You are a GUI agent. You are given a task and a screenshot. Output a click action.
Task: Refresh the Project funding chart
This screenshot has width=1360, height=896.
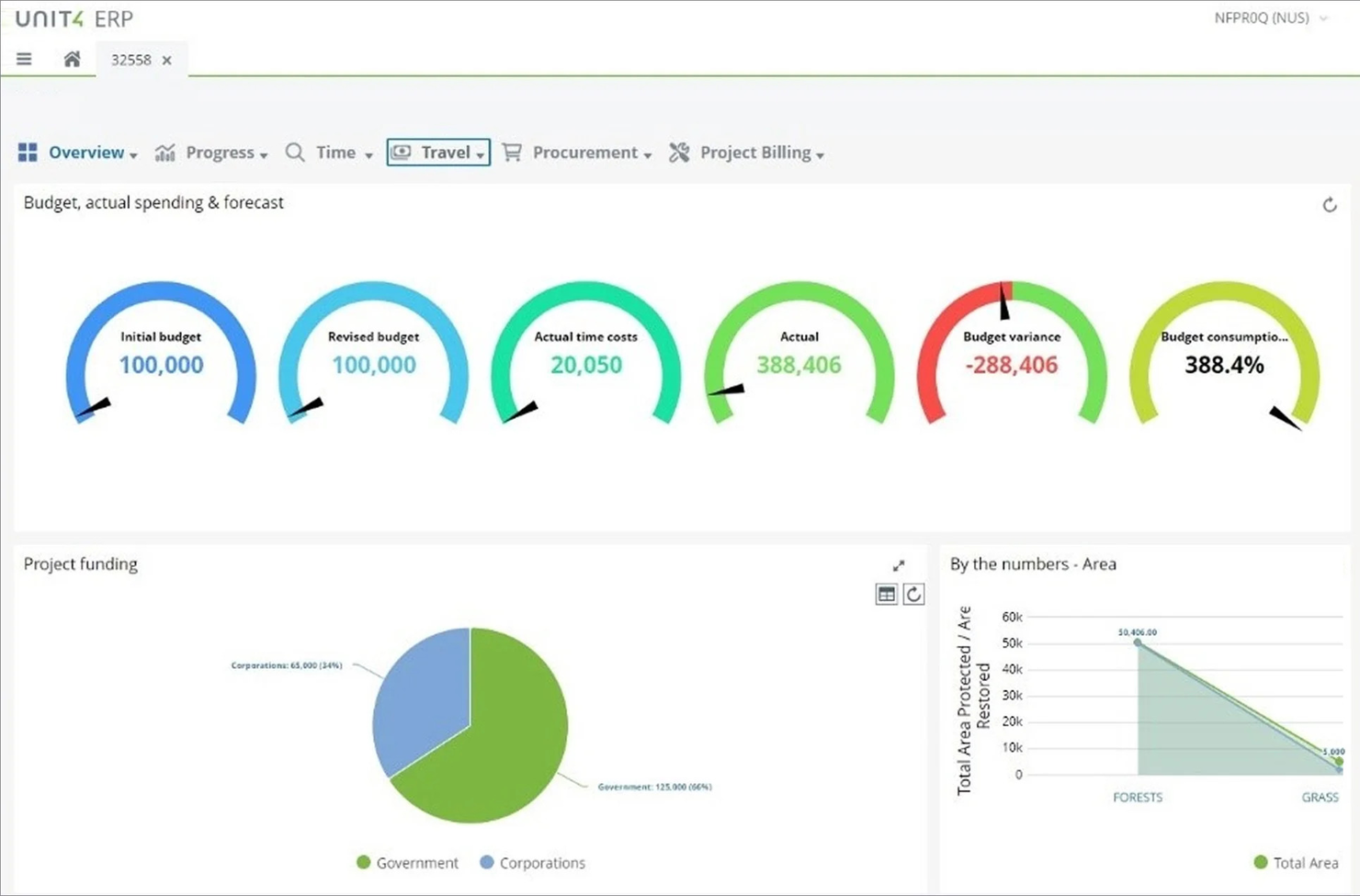[914, 594]
